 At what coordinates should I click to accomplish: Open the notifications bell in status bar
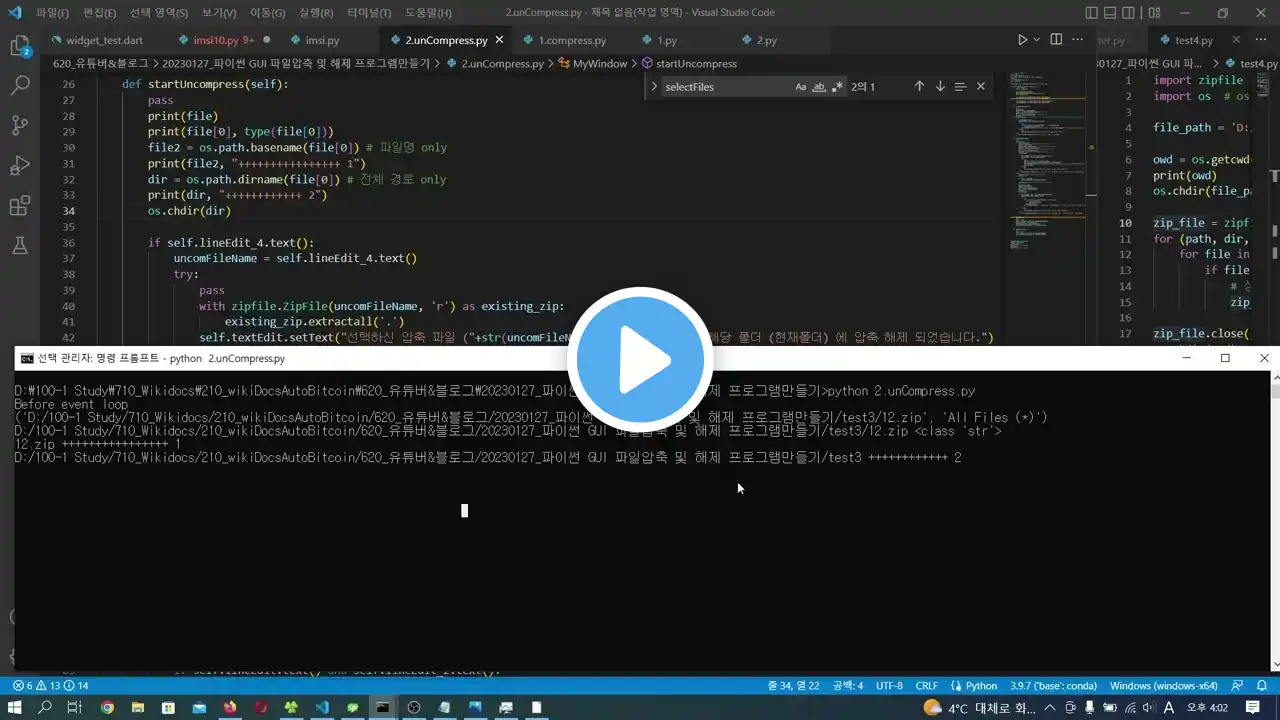click(1264, 686)
